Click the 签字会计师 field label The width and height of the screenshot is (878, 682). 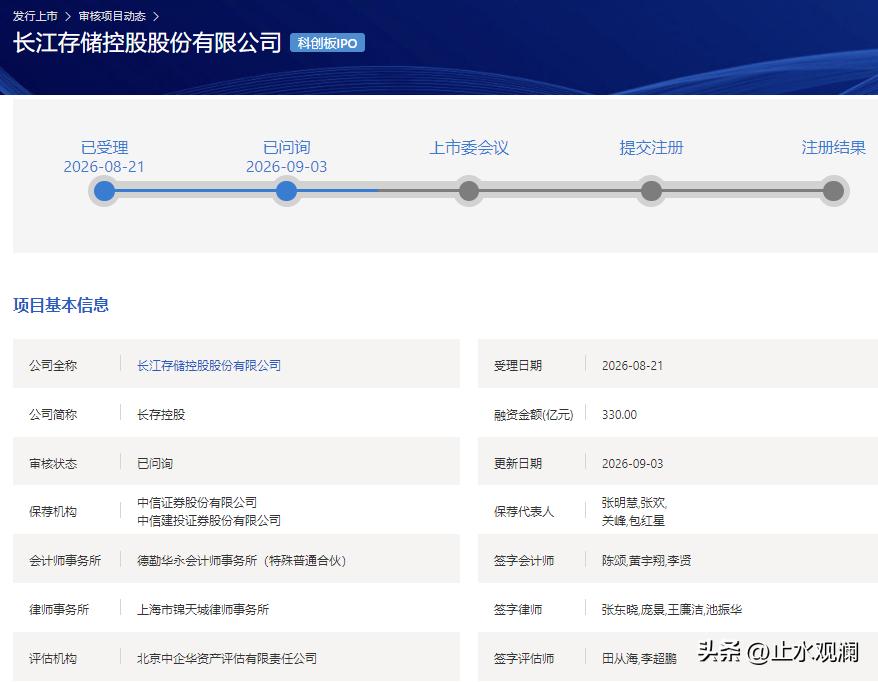[524, 560]
